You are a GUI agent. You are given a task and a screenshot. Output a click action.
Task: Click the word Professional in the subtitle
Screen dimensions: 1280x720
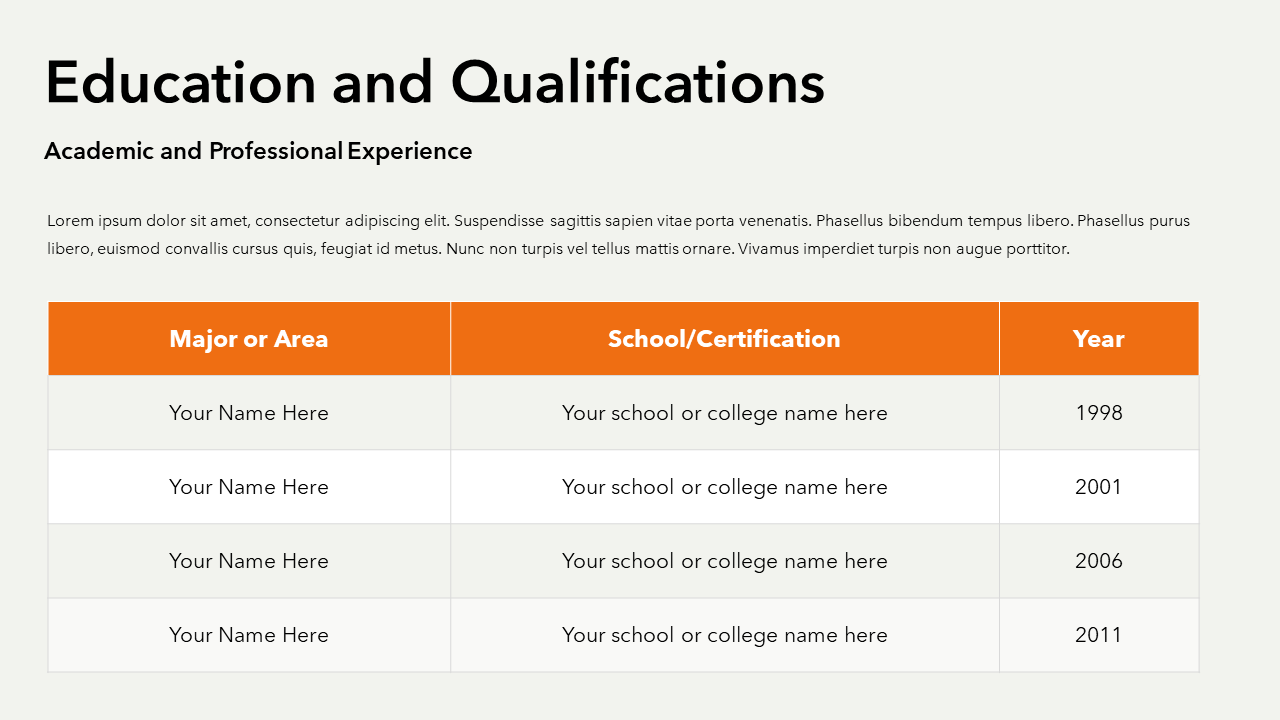tap(275, 151)
